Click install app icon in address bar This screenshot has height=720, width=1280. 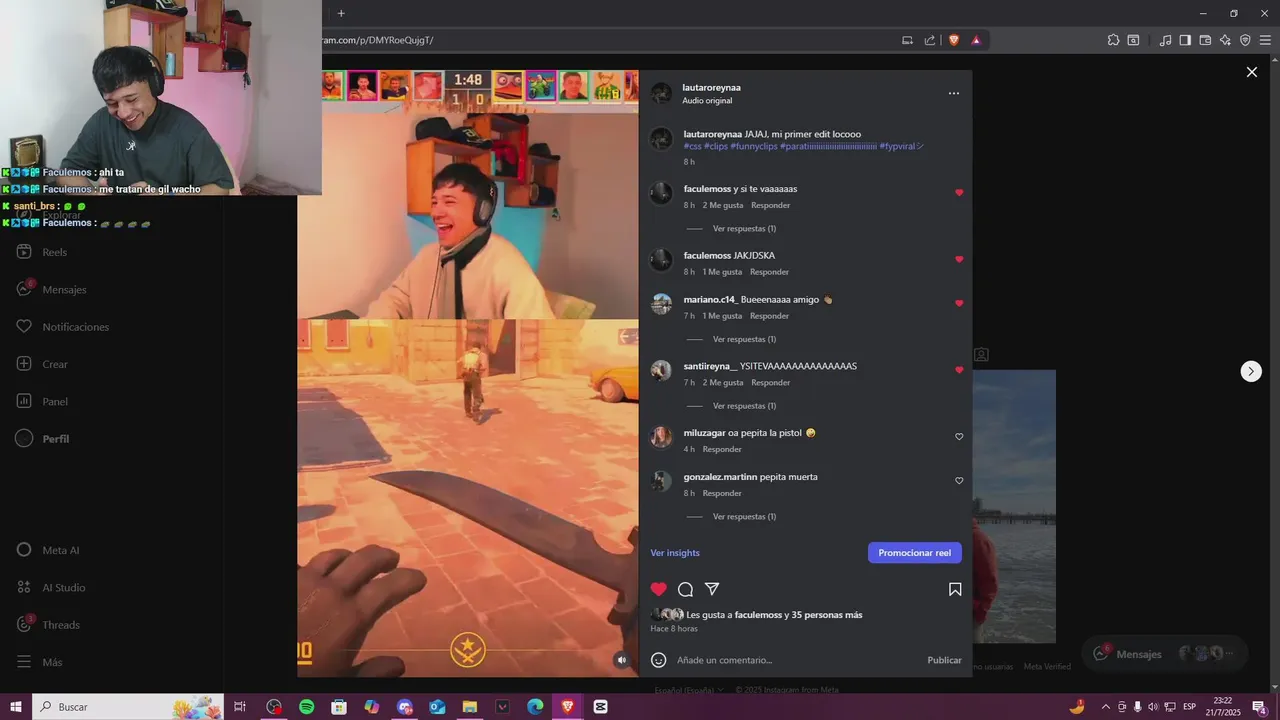coord(907,40)
